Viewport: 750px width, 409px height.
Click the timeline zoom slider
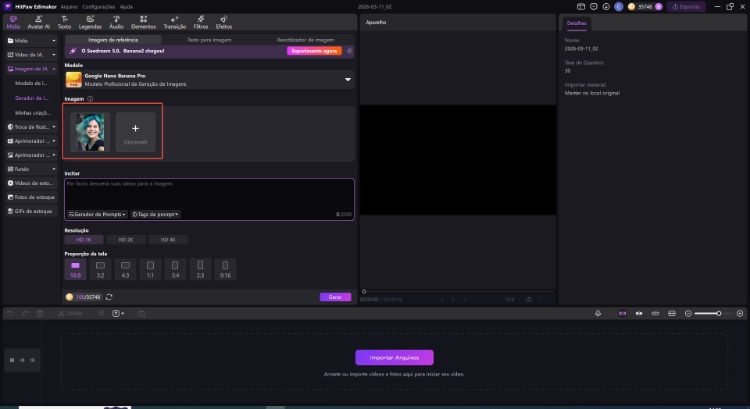point(707,313)
